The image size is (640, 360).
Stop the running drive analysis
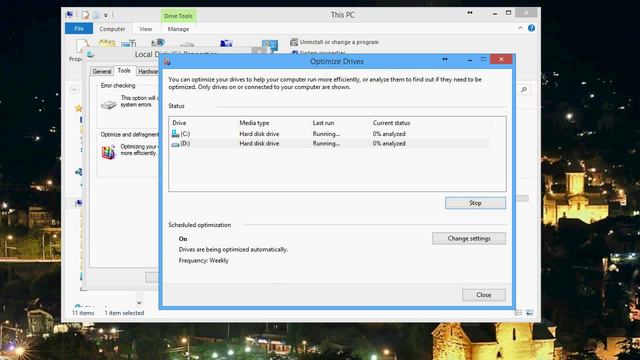[475, 203]
